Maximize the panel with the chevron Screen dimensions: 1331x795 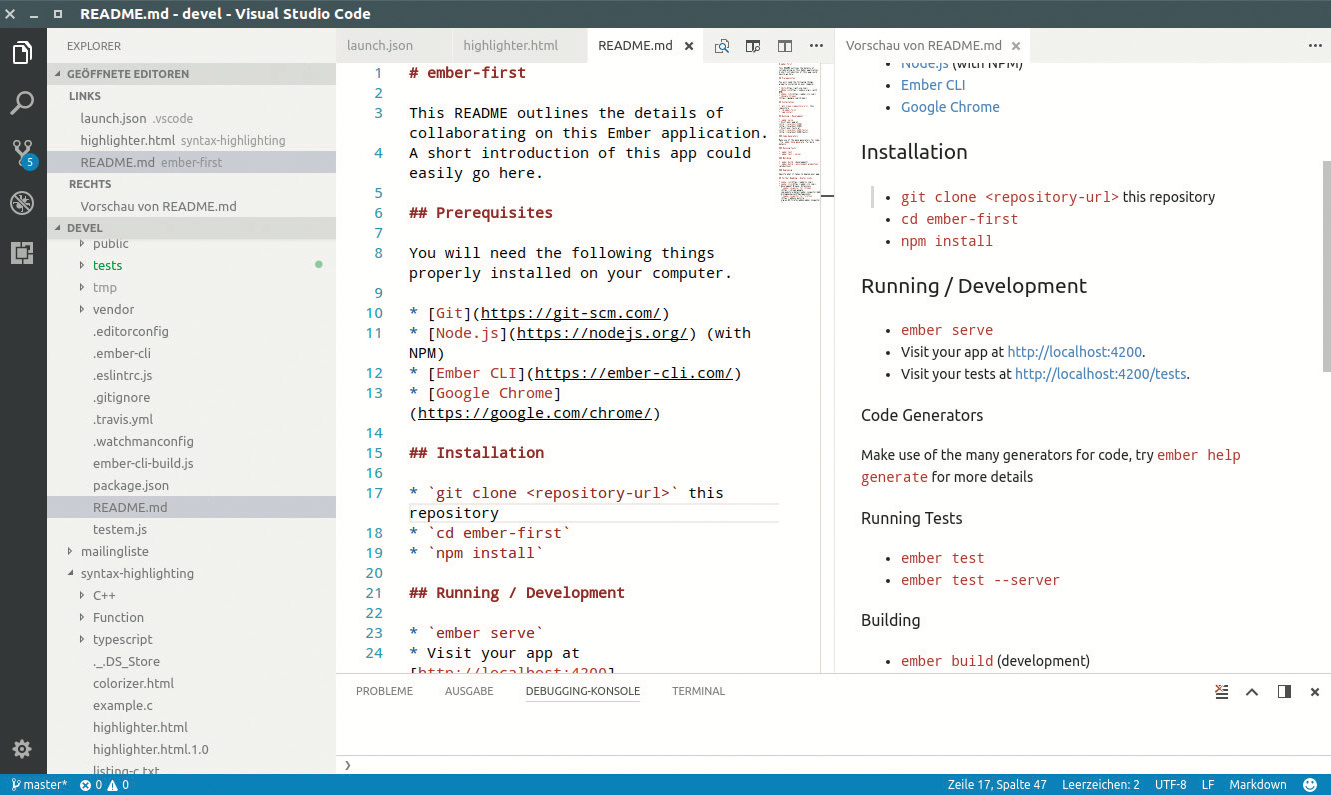point(1252,691)
